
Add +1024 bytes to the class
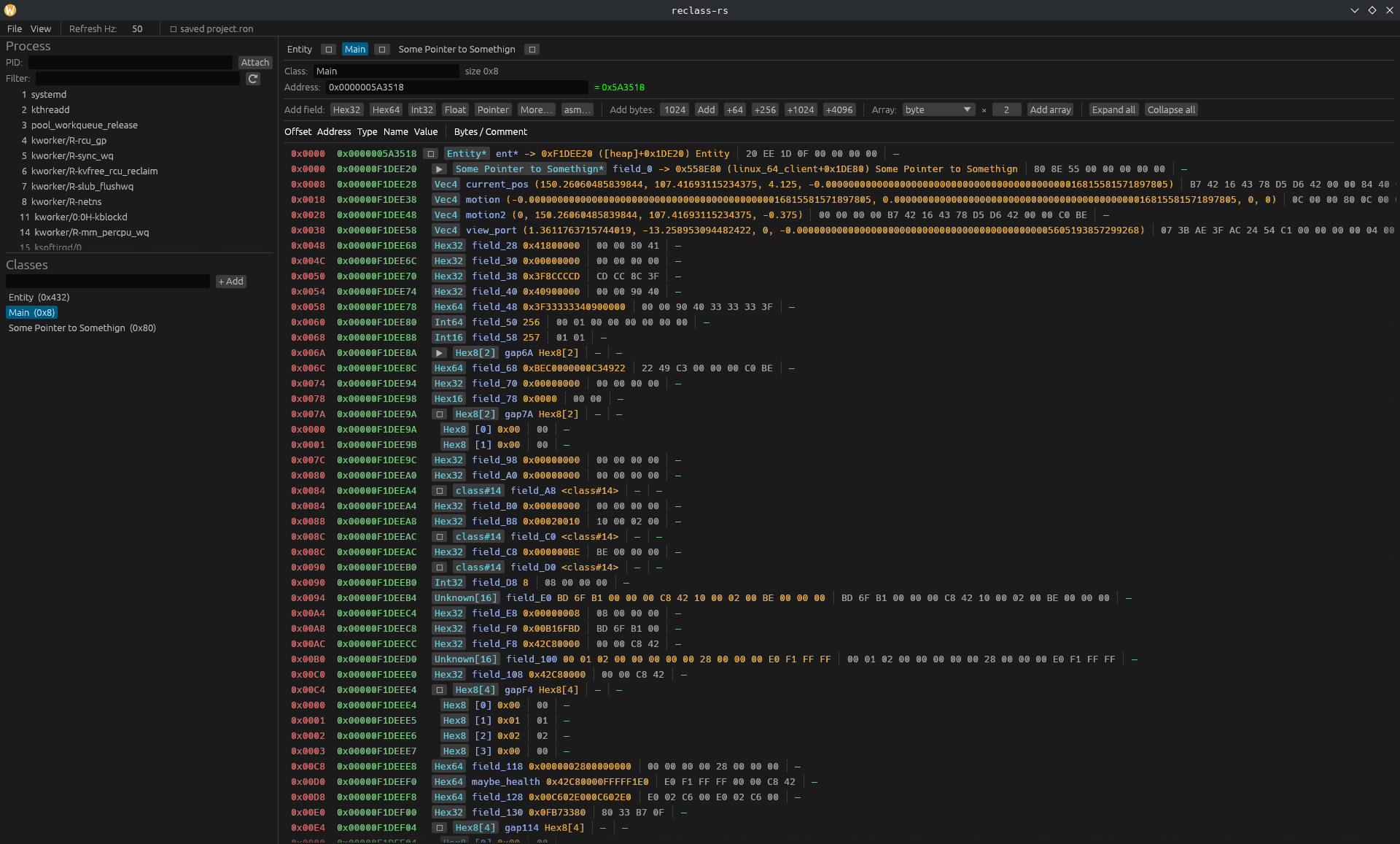coord(801,110)
